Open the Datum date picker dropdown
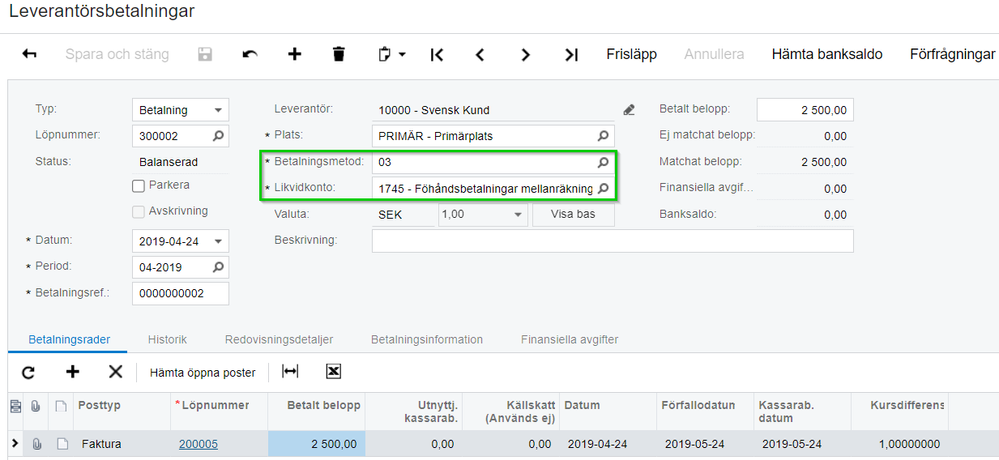The image size is (999, 460). click(219, 241)
